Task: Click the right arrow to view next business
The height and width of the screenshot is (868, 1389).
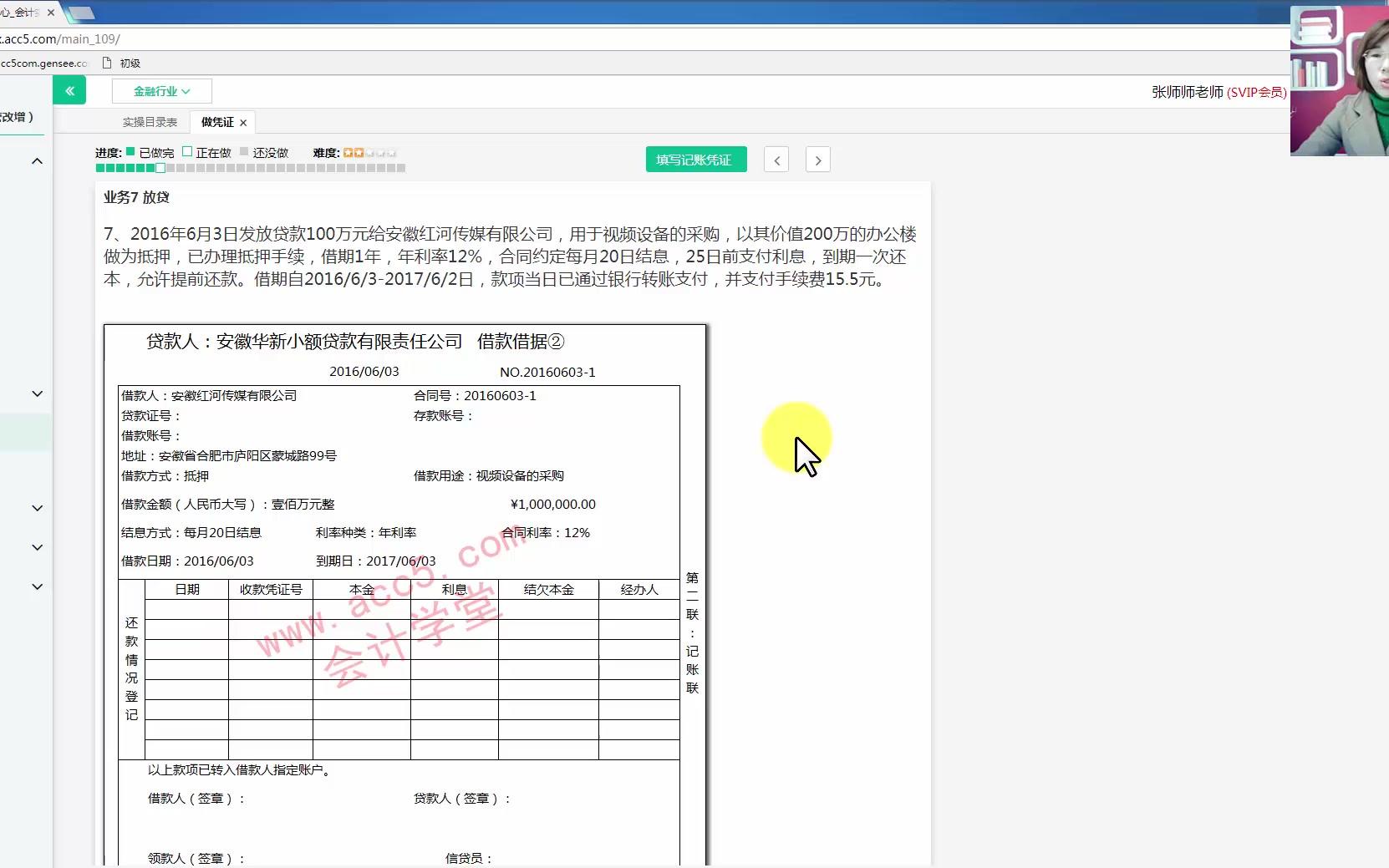Action: [x=817, y=160]
